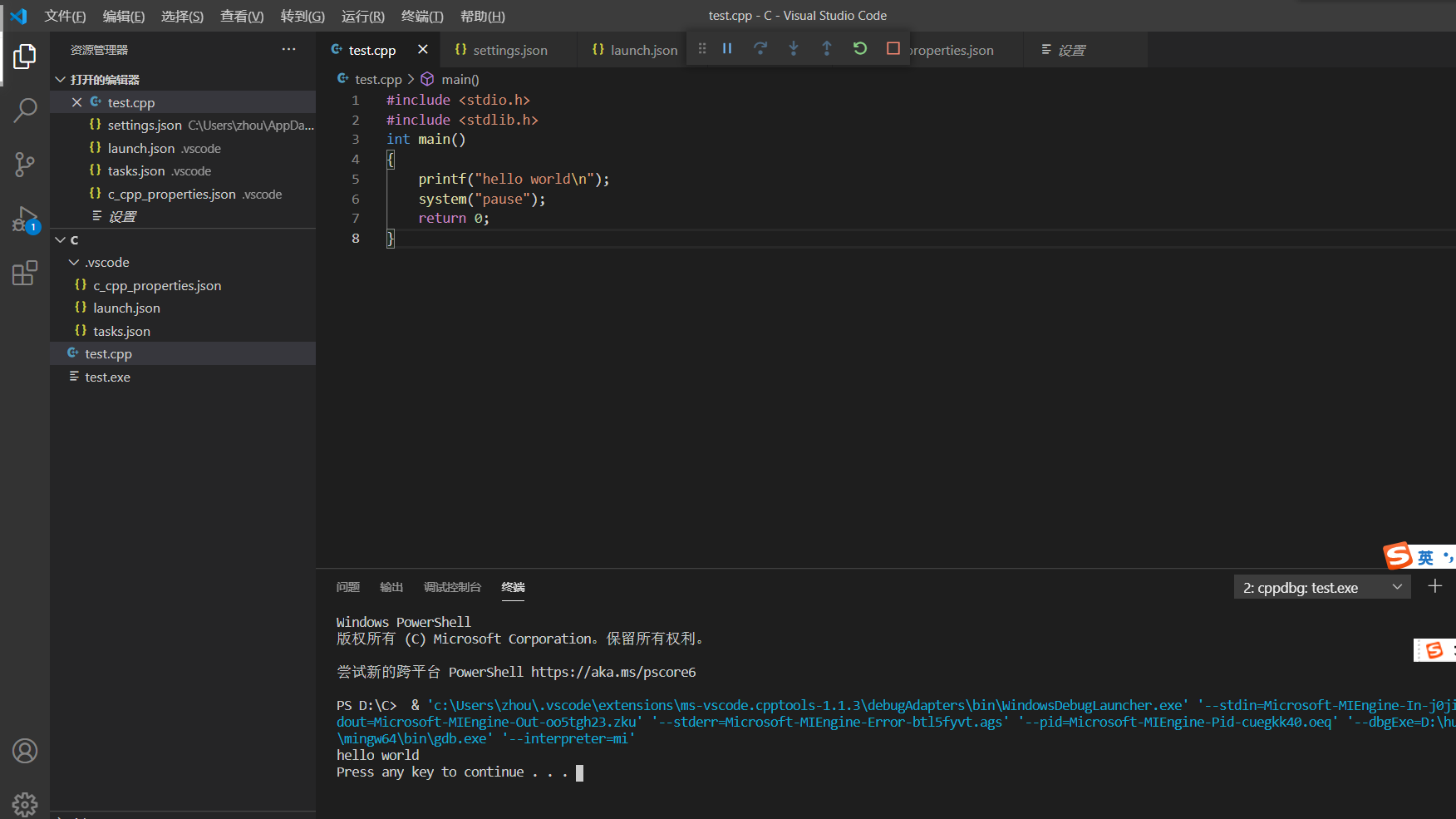The image size is (1456, 819).
Task: Open the 转到(G) menu
Action: [303, 16]
